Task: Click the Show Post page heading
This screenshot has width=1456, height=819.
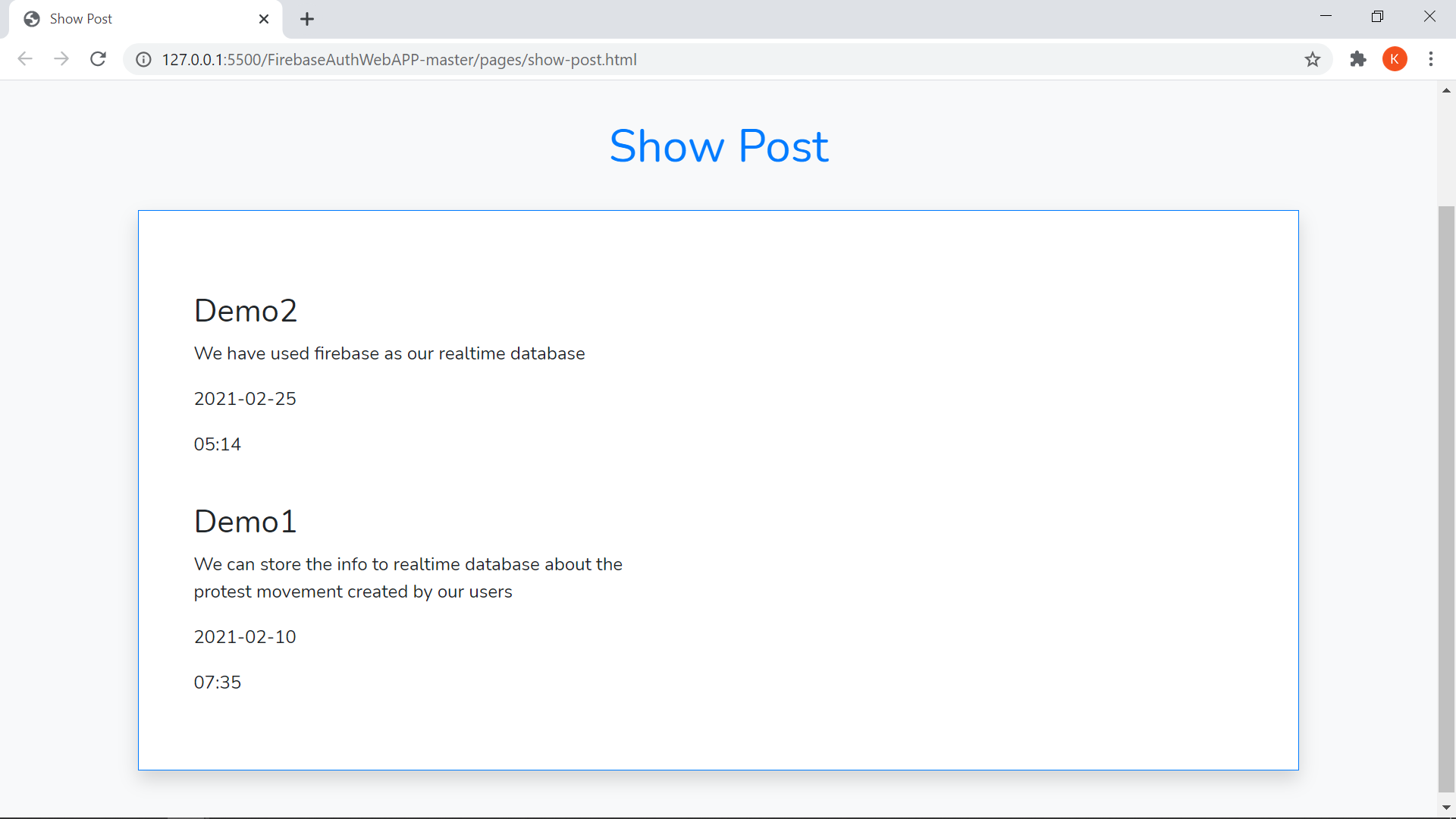Action: (x=718, y=146)
